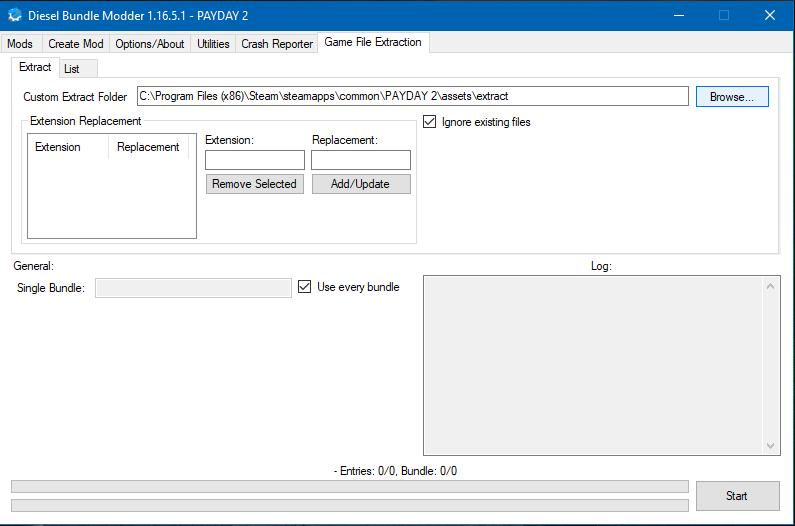Click inside the Log text area

point(593,365)
